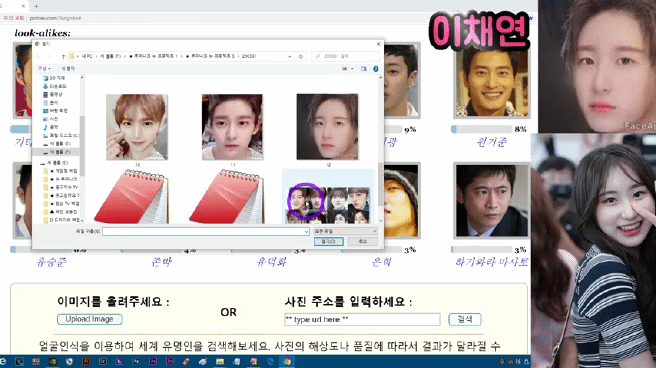The image size is (656, 368).
Task: Select the highlighted face collage thumbnail
Action: [328, 197]
